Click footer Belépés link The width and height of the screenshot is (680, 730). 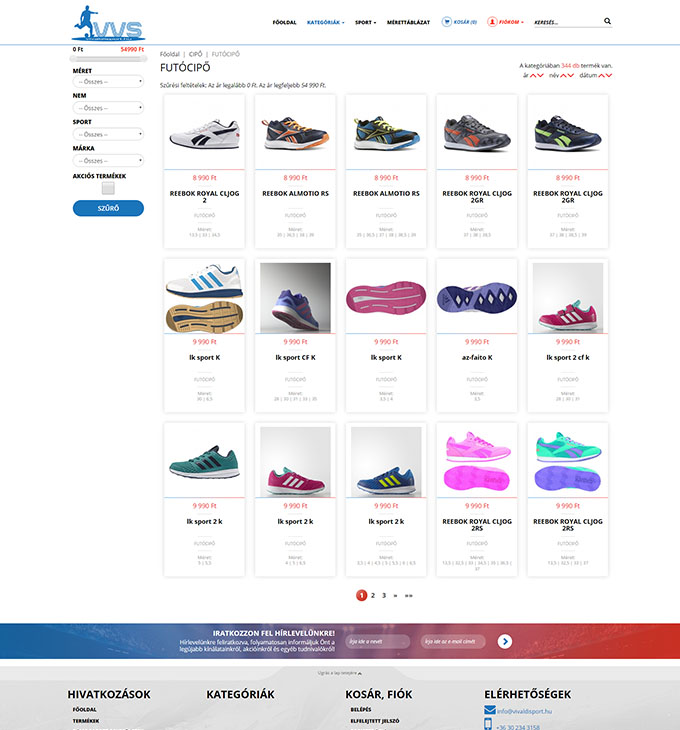pos(361,710)
